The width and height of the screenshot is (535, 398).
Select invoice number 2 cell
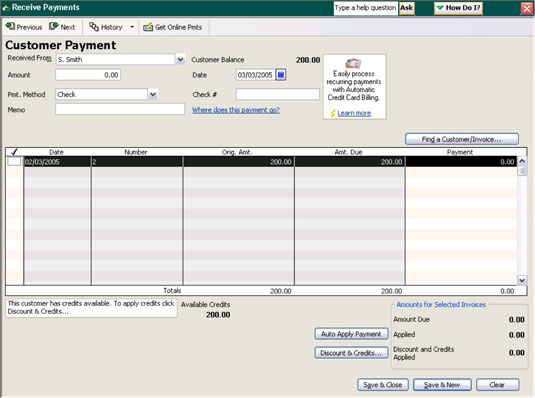coord(136,162)
